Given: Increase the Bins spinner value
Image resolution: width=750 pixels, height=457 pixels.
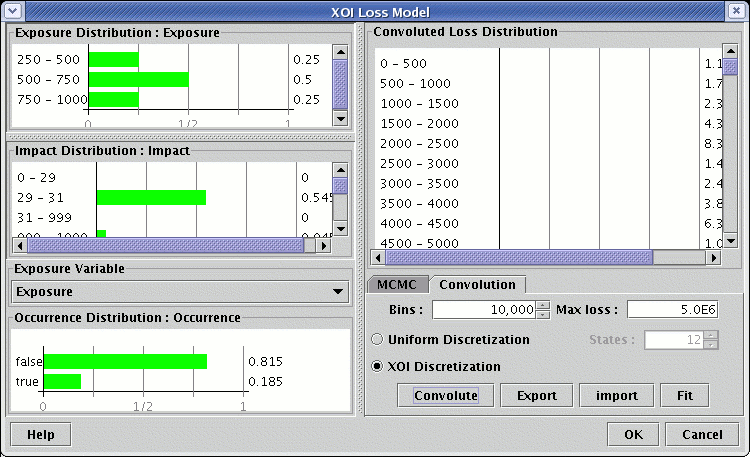Looking at the screenshot, I should pos(542,305).
